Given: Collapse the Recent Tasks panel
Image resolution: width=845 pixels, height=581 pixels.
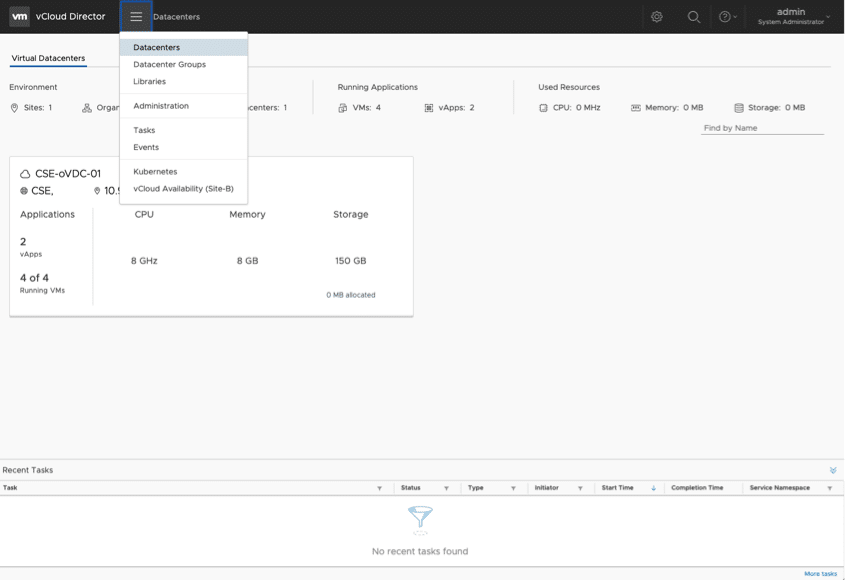Looking at the screenshot, I should 833,470.
